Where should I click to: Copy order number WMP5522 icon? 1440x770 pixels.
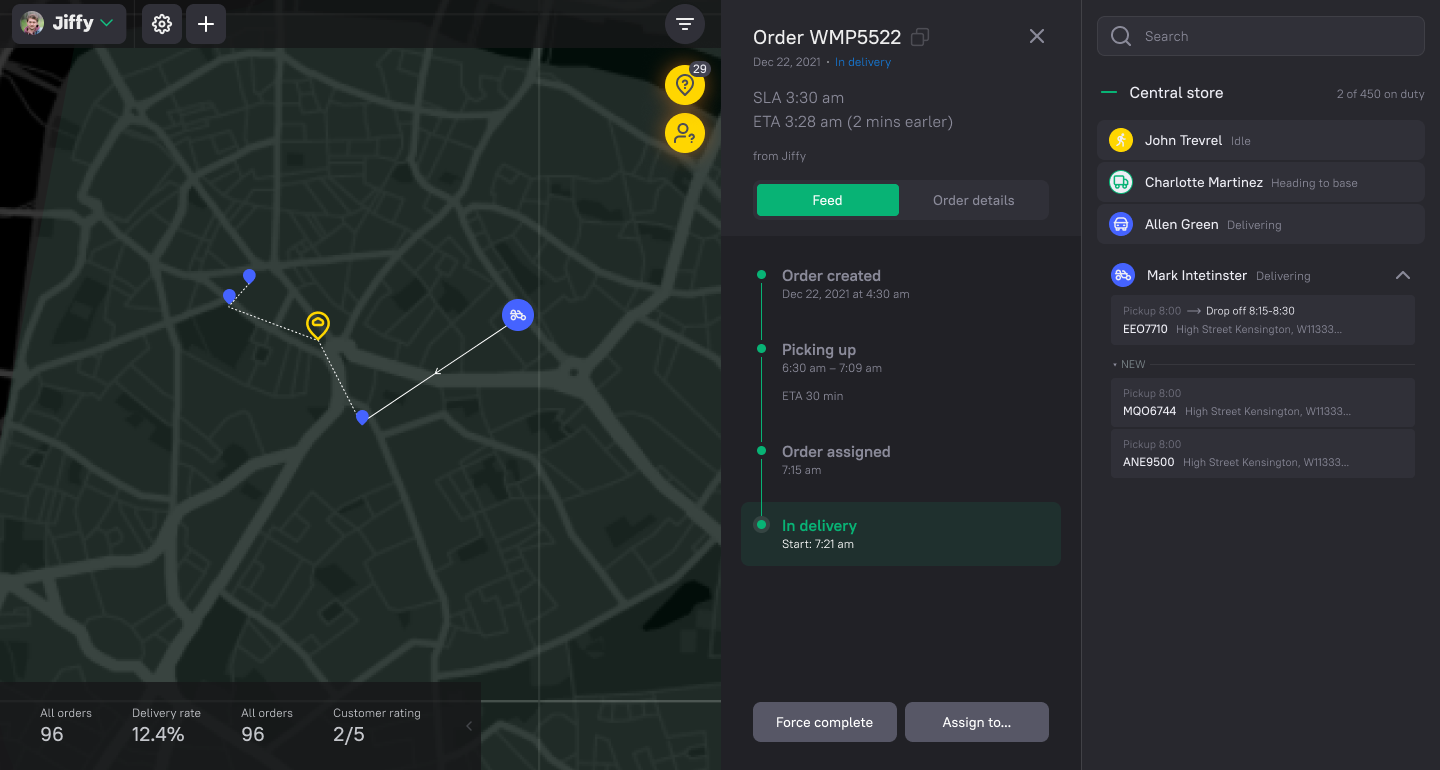(920, 37)
